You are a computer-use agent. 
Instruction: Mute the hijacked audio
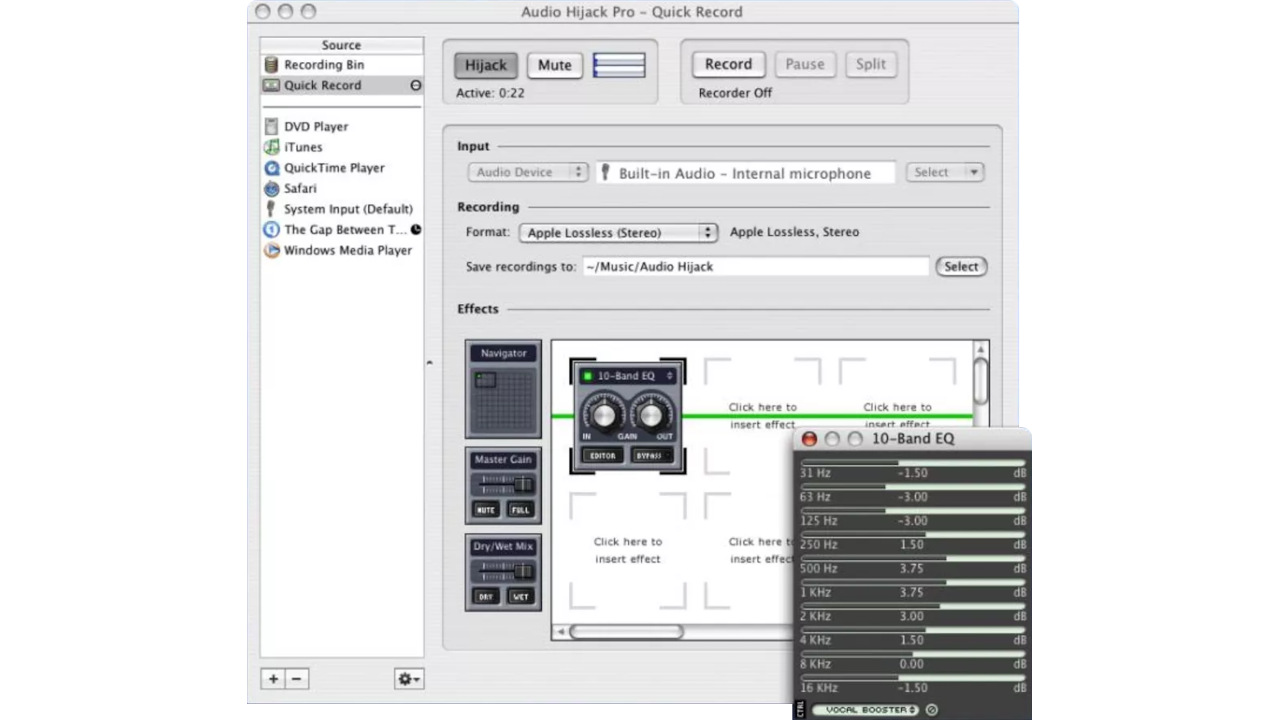555,65
